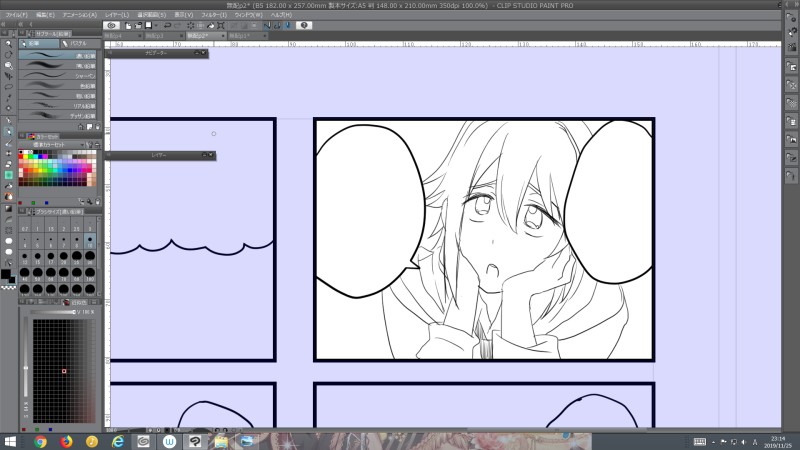Switch to the p4 canvas tab
The width and height of the screenshot is (800, 450).
tap(123, 36)
